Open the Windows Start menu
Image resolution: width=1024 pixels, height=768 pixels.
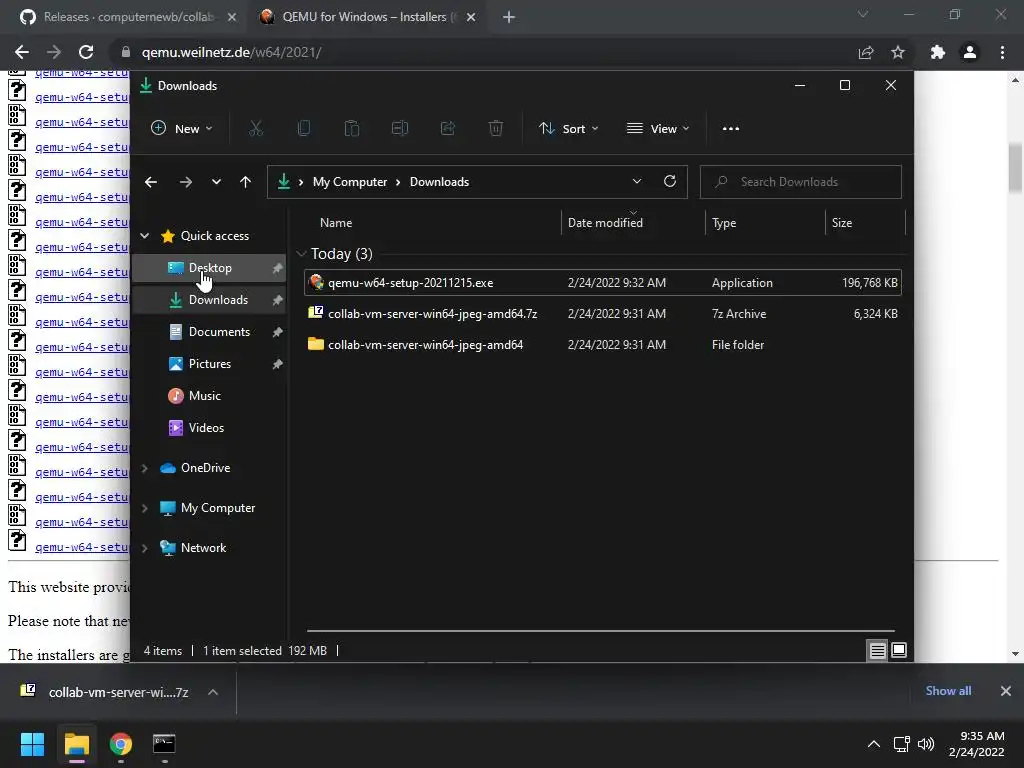[x=32, y=744]
